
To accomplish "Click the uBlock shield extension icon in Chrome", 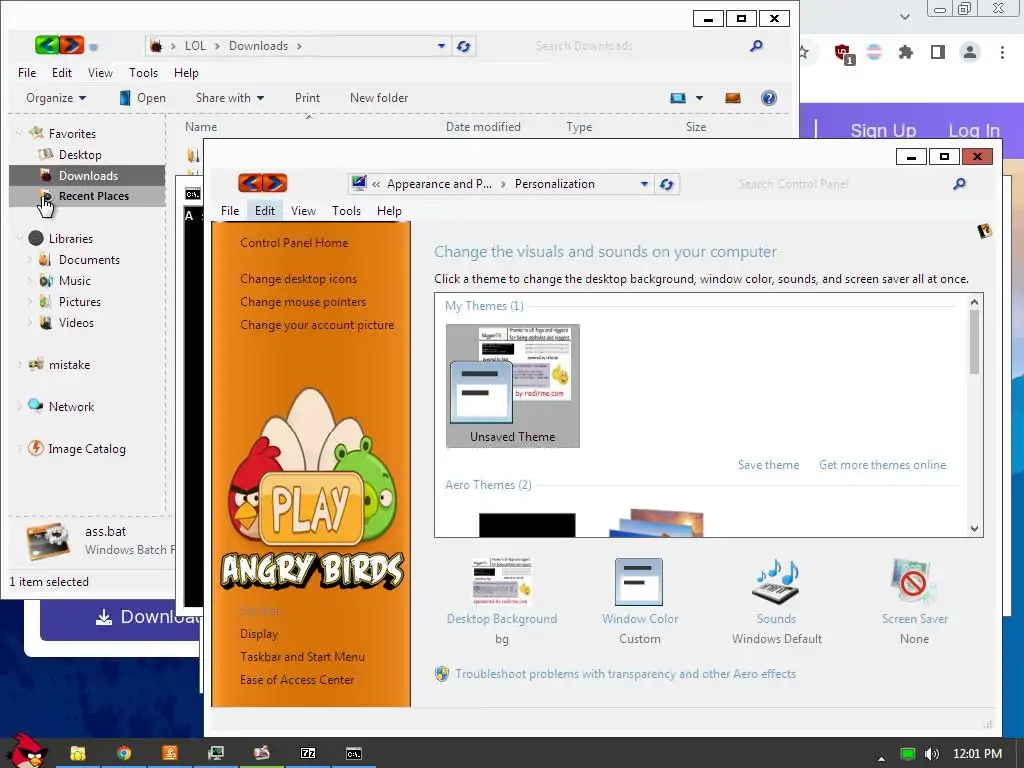I will click(x=843, y=52).
